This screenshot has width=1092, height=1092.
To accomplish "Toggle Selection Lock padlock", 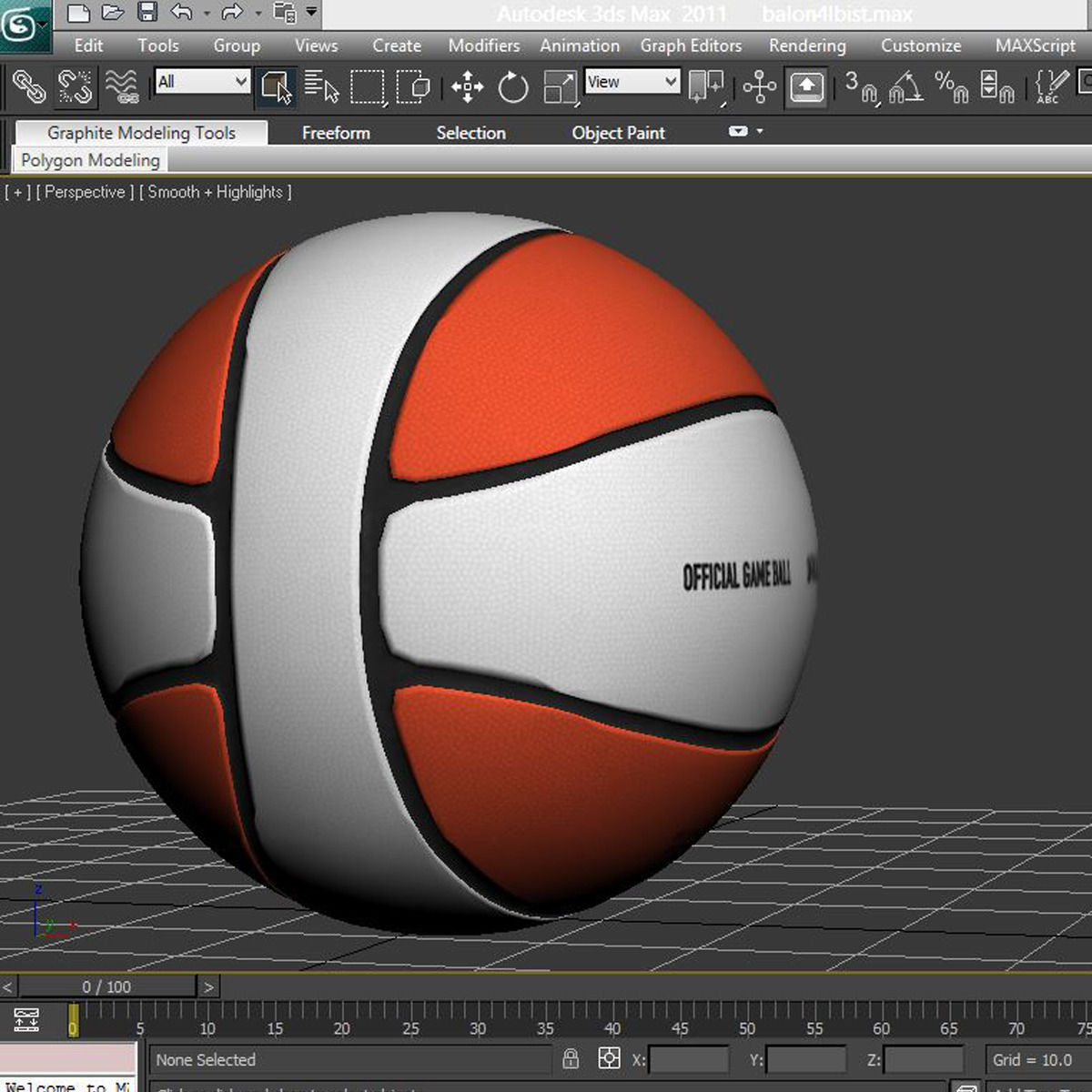I will pyautogui.click(x=571, y=1058).
